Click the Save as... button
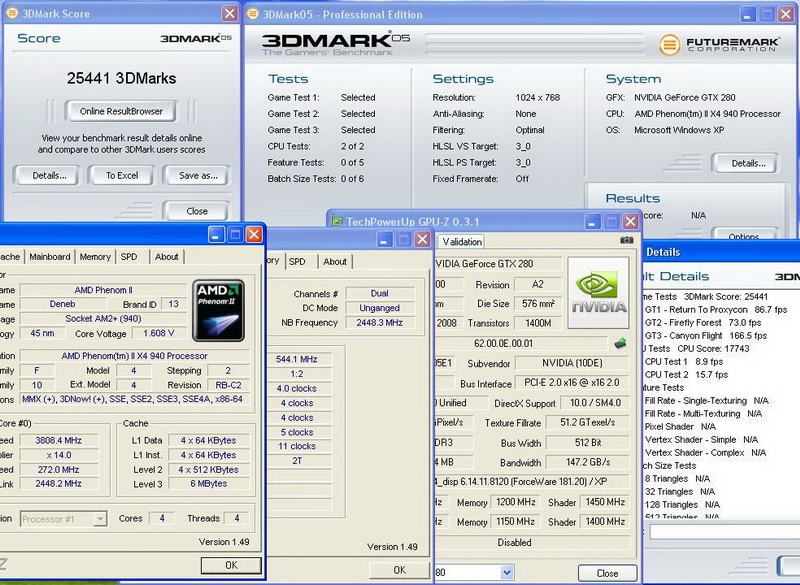800x585 pixels. coord(198,175)
